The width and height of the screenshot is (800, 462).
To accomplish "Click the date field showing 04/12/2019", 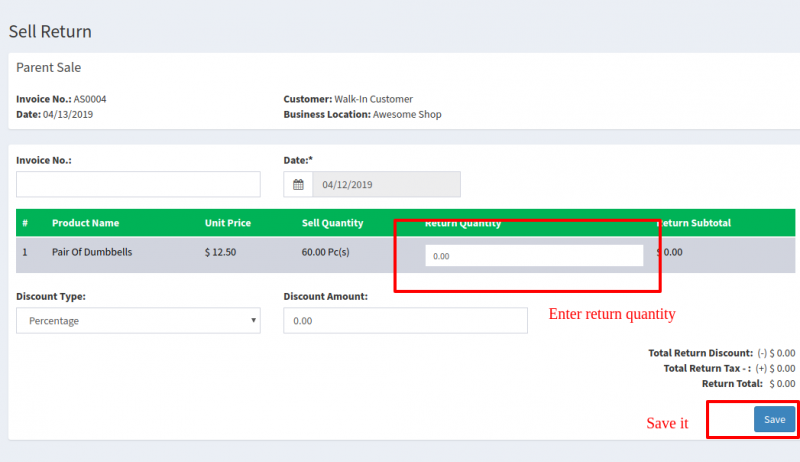I will pyautogui.click(x=386, y=185).
